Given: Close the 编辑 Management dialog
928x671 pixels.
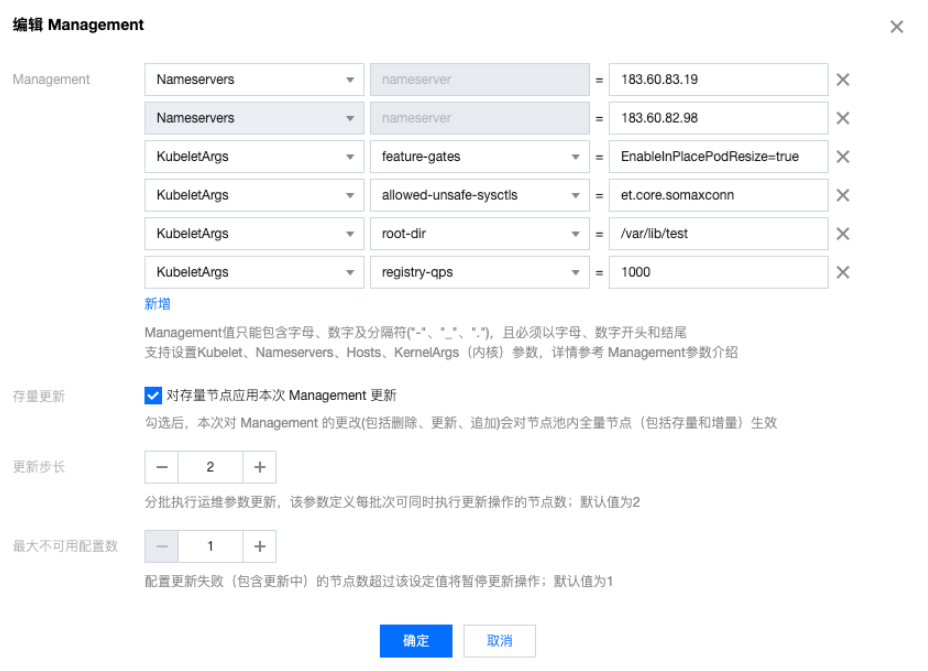Looking at the screenshot, I should point(897,27).
